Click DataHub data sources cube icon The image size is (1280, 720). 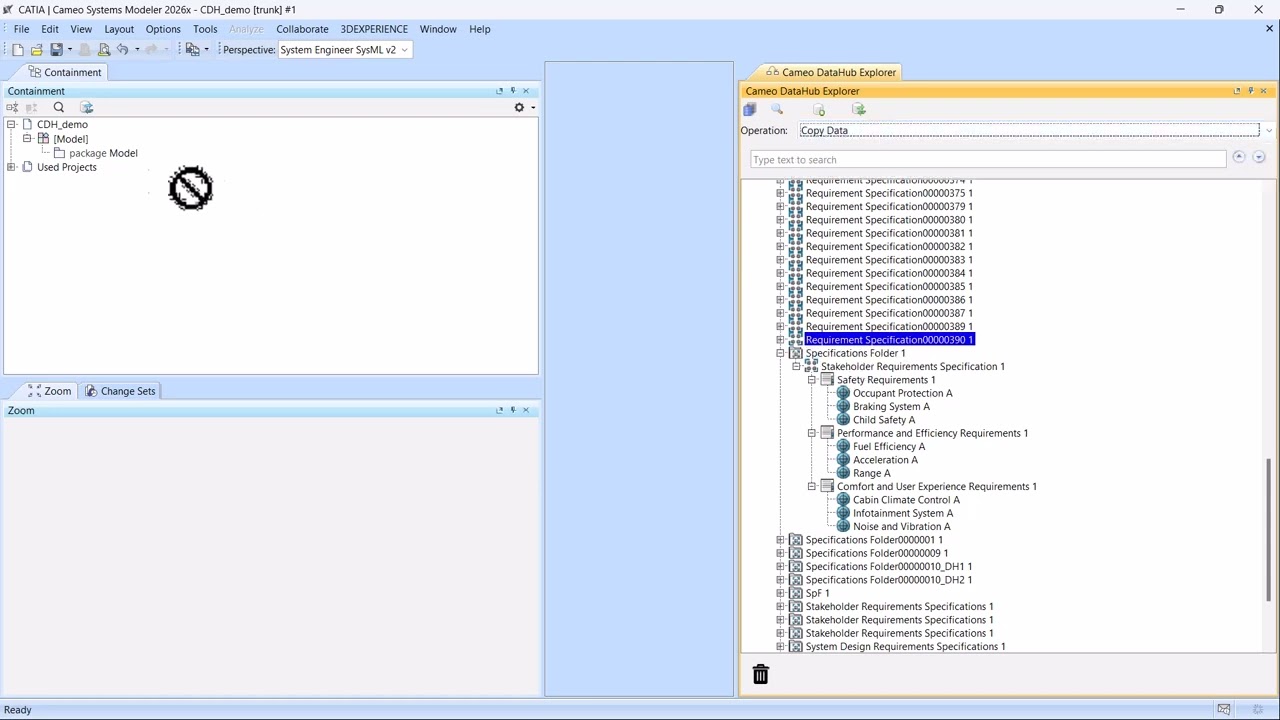click(x=750, y=109)
